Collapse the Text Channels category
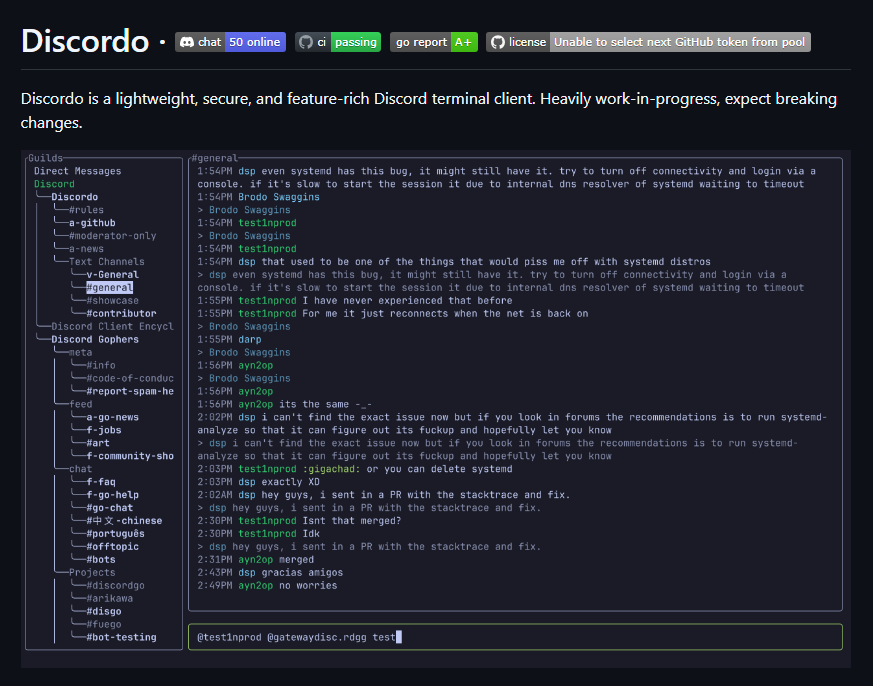 coord(106,262)
